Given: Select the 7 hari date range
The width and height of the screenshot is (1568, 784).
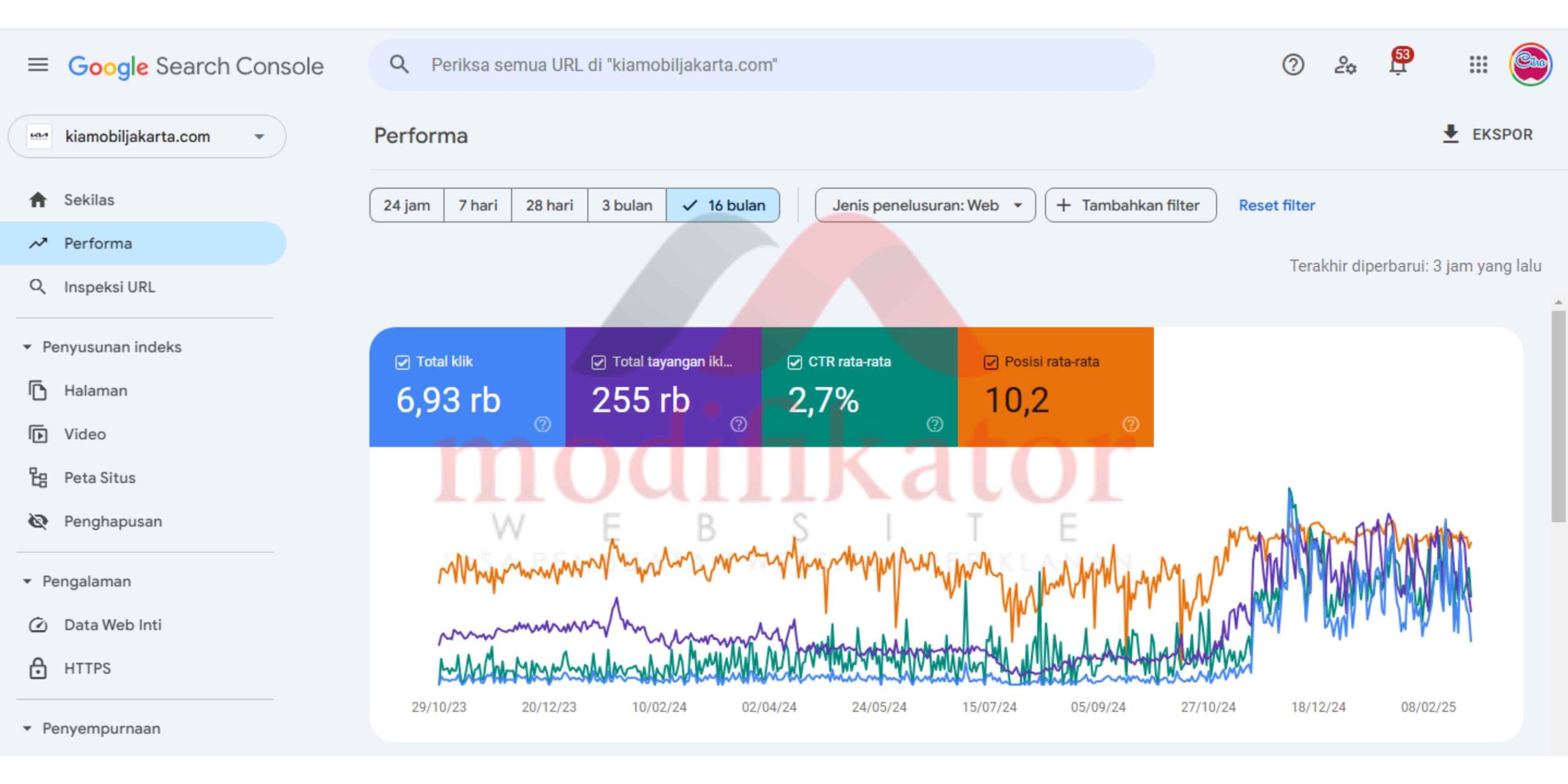Looking at the screenshot, I should coord(478,205).
